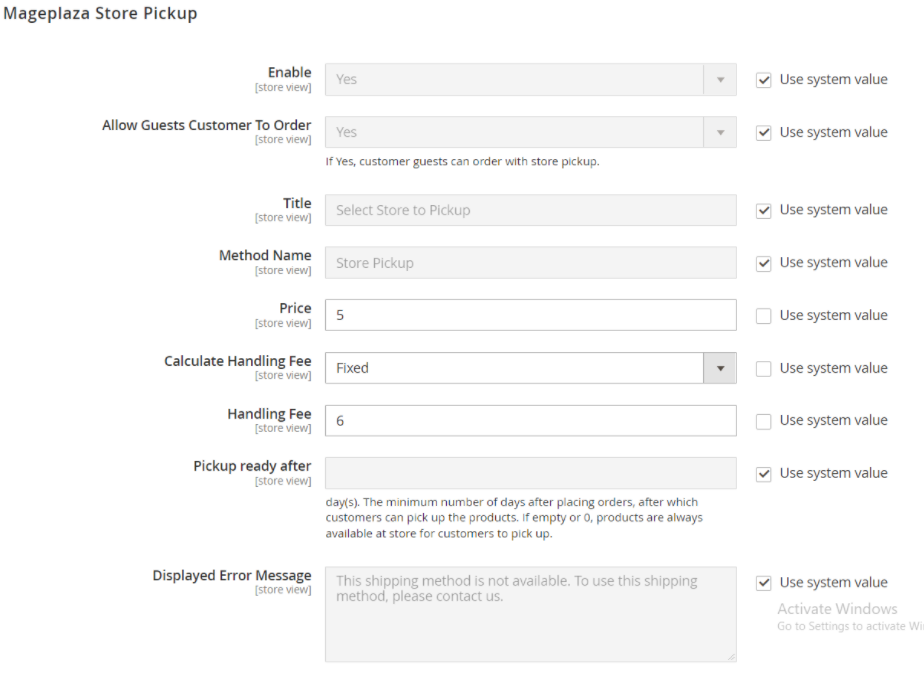Check Use system value for Handling Fee

coord(764,421)
